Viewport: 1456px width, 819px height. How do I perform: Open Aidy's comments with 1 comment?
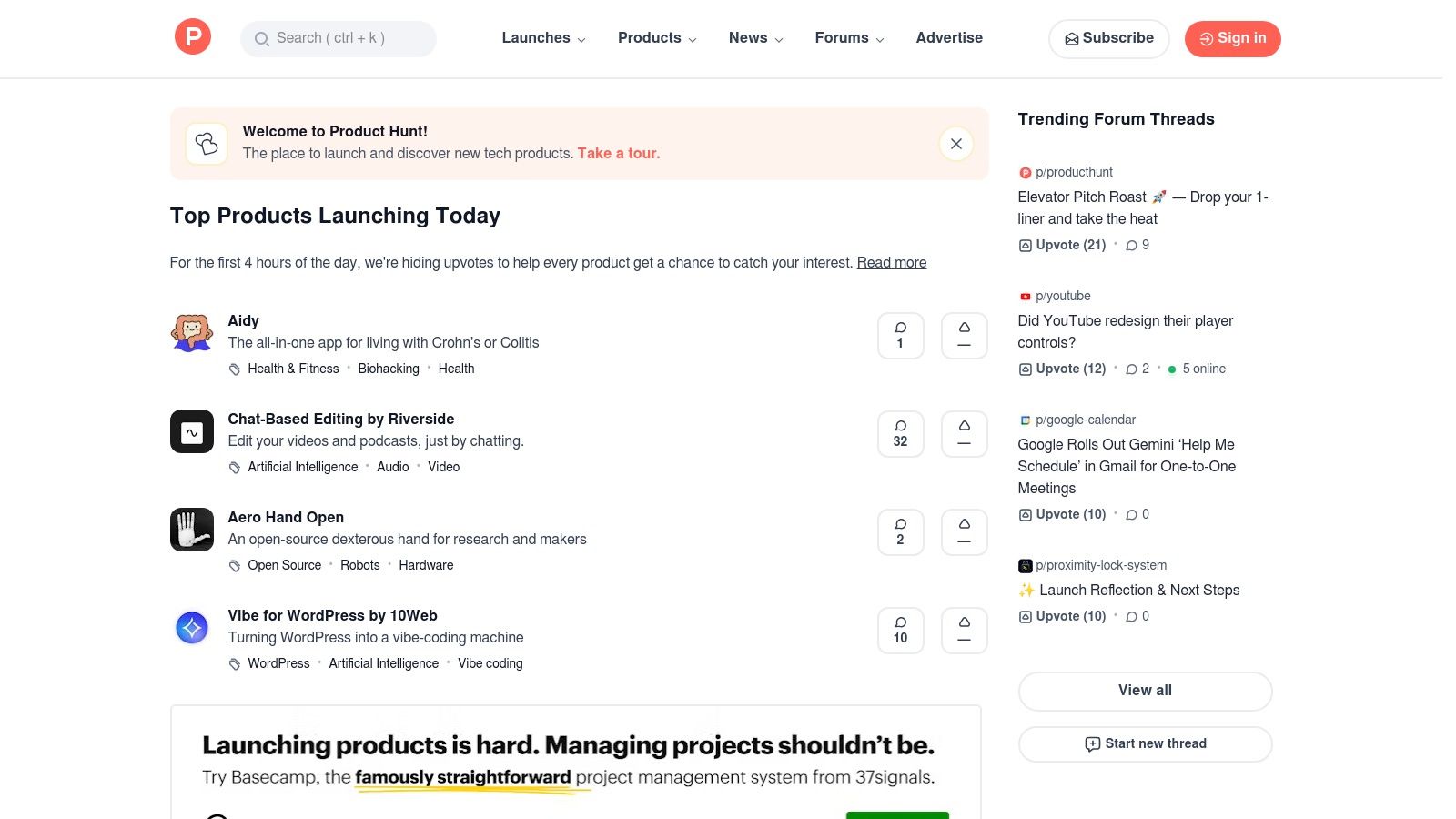(900, 336)
